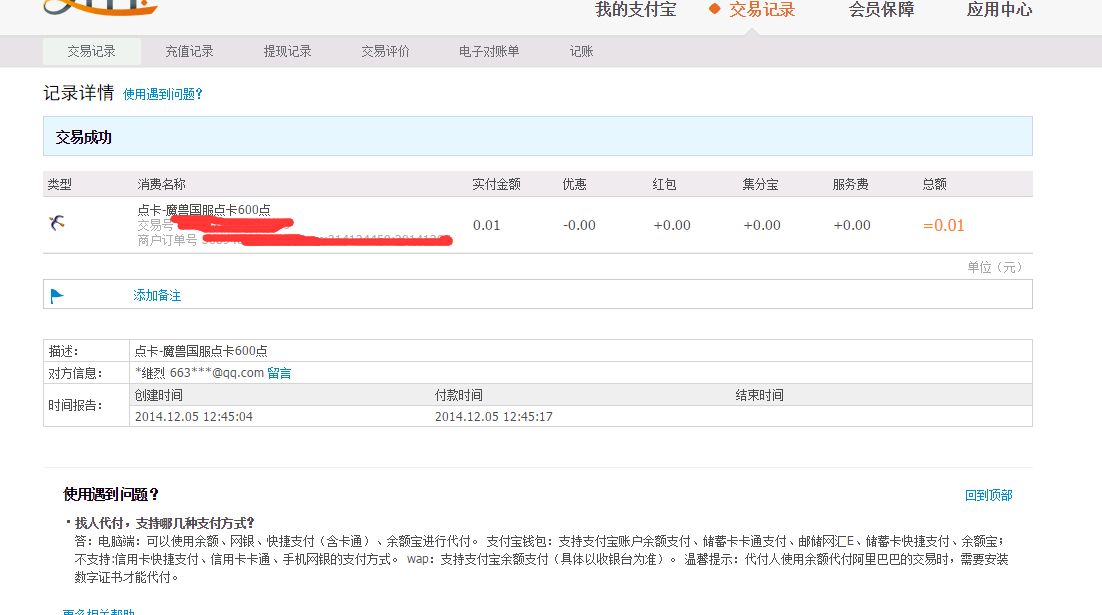Click the 交易成功 status banner
The width and height of the screenshot is (1102, 615).
(x=538, y=136)
